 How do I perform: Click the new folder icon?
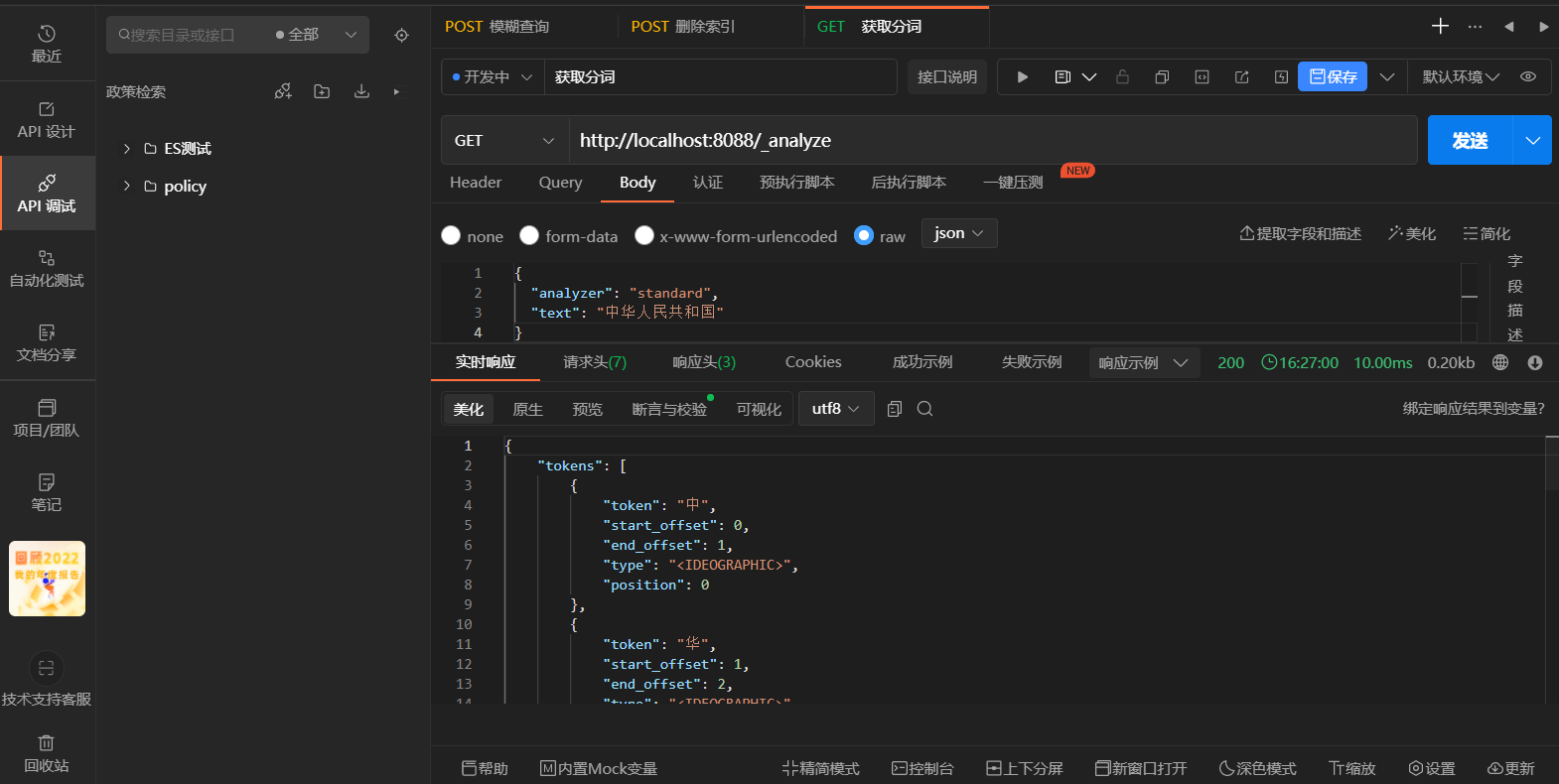(322, 91)
